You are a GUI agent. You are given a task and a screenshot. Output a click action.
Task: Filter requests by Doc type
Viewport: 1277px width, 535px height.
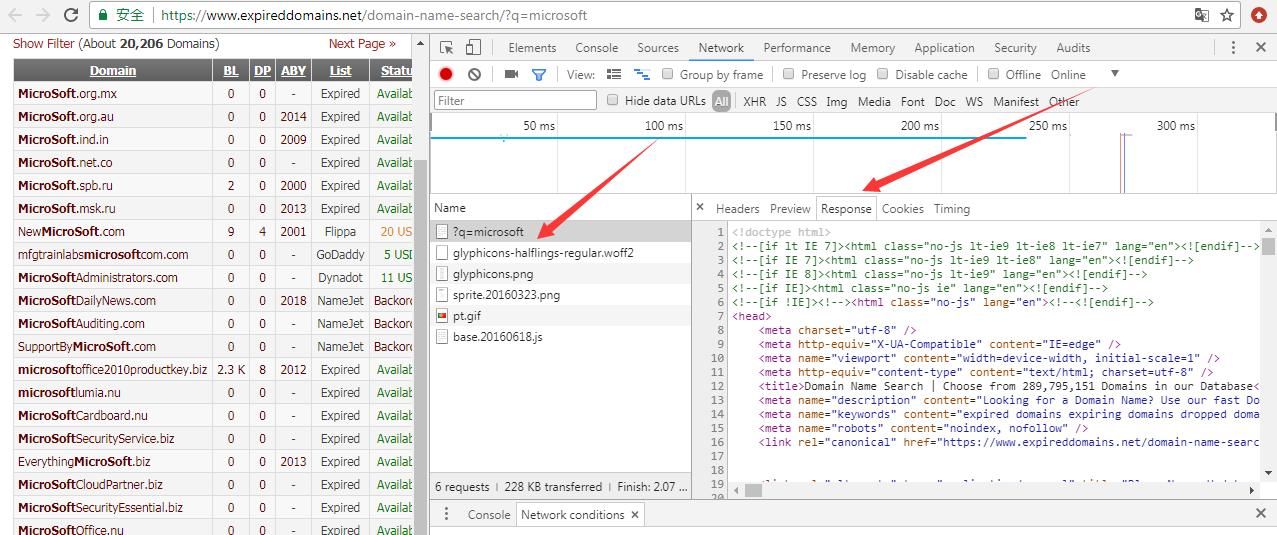pyautogui.click(x=945, y=101)
